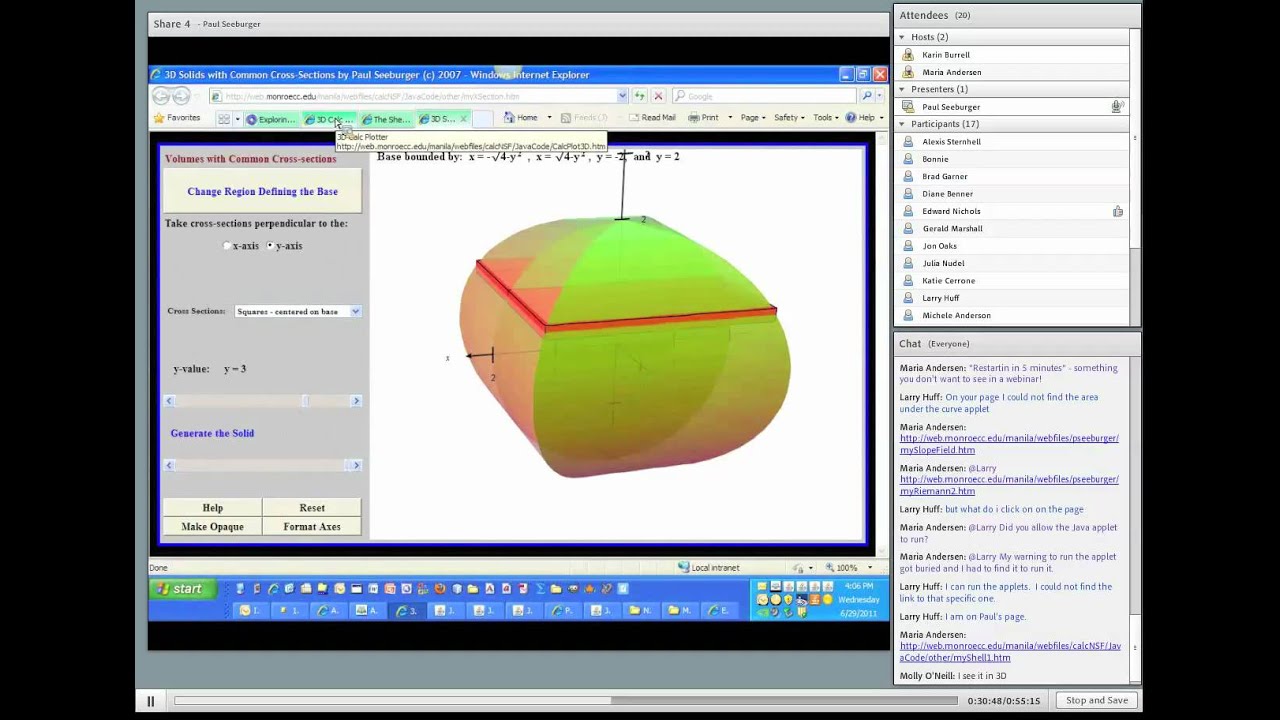Click the status icon beside Edward Nichols
The height and width of the screenshot is (720, 1280).
click(x=1117, y=211)
